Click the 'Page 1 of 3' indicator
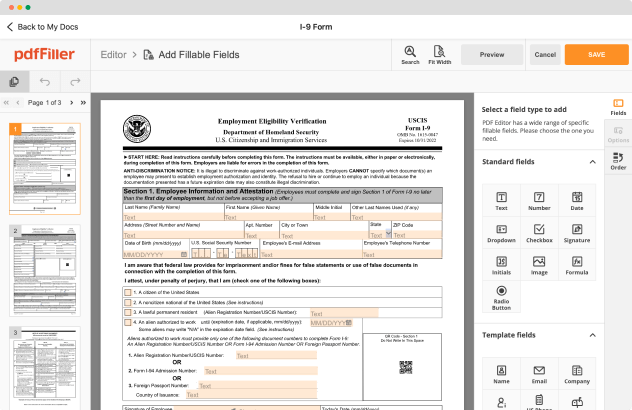Image resolution: width=632 pixels, height=410 pixels. pos(45,103)
